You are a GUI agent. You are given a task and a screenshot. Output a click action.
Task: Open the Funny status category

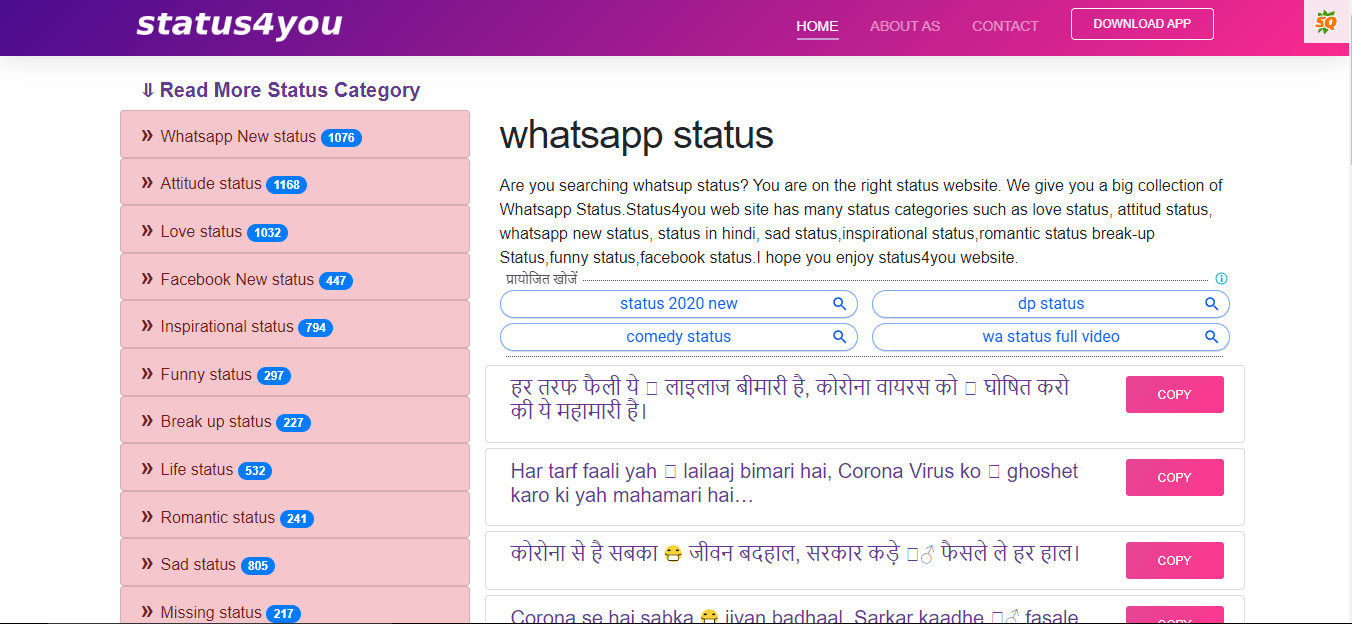pos(295,373)
